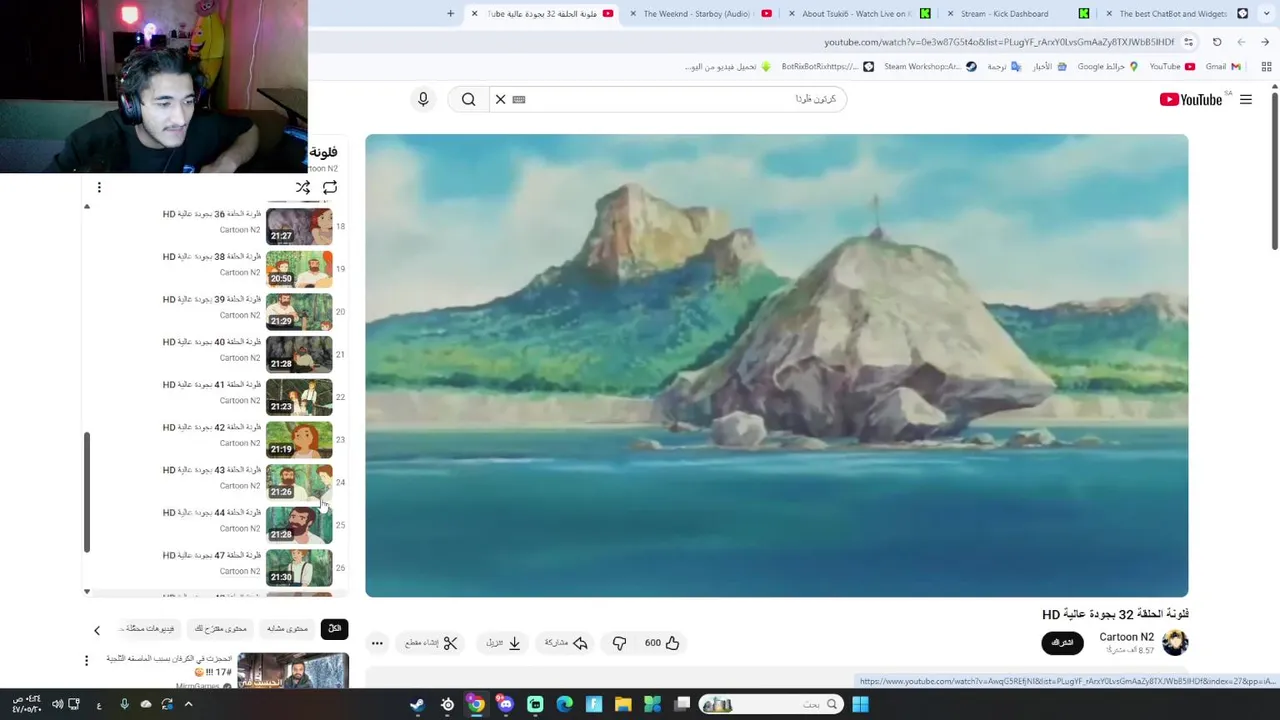Viewport: 1280px width, 720px height.
Task: Open the episode 44 title in the playlist
Action: click(x=212, y=513)
